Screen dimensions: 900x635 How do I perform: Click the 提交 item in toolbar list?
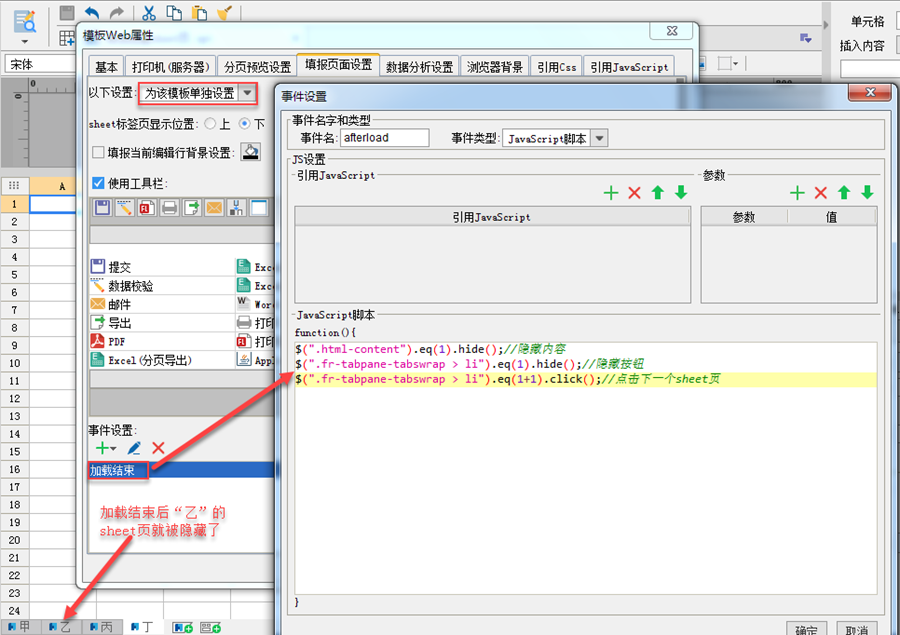(161, 267)
